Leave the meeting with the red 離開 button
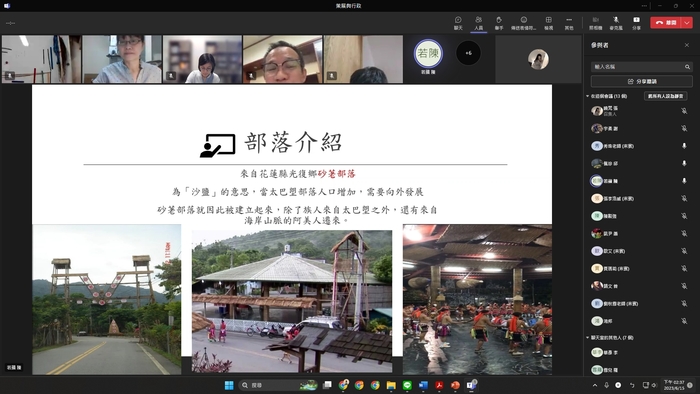Viewport: 700px width, 394px height. [666, 22]
